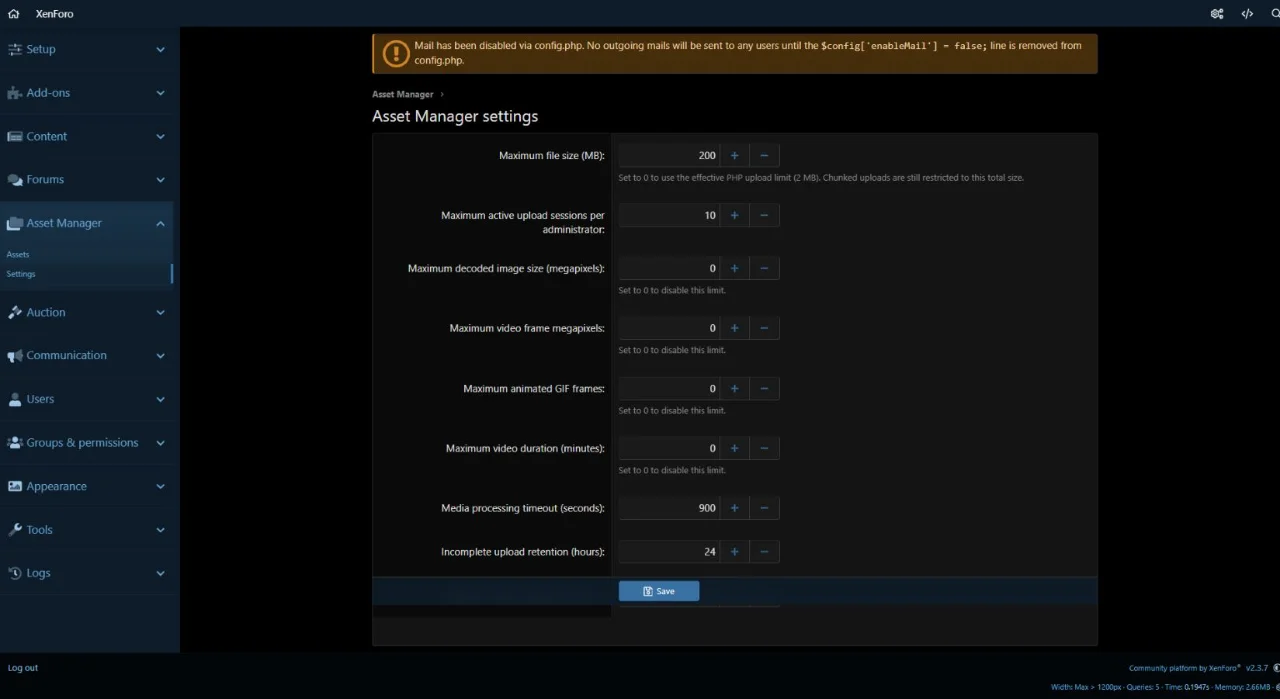The height and width of the screenshot is (699, 1280).
Task: Expand the Users section chevron
Action: coord(160,399)
